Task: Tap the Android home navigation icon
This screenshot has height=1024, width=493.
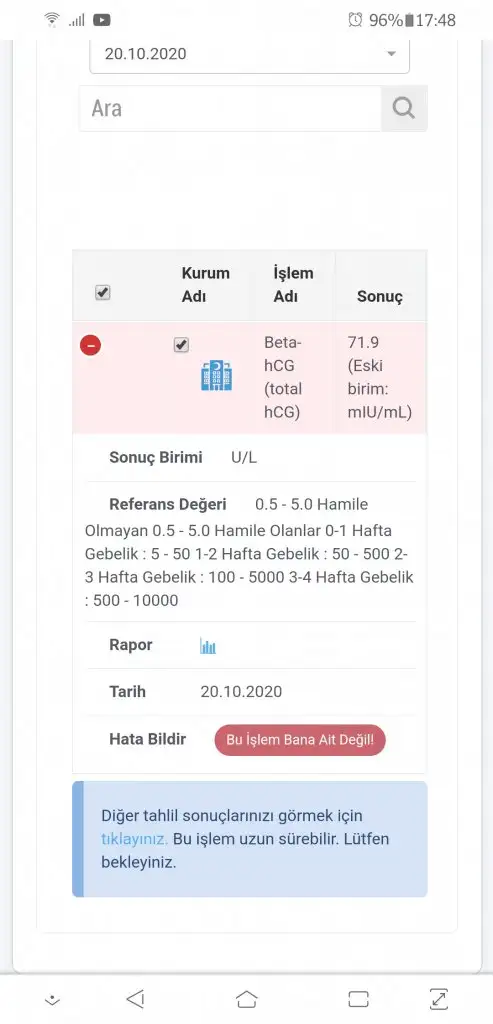Action: click(x=246, y=999)
